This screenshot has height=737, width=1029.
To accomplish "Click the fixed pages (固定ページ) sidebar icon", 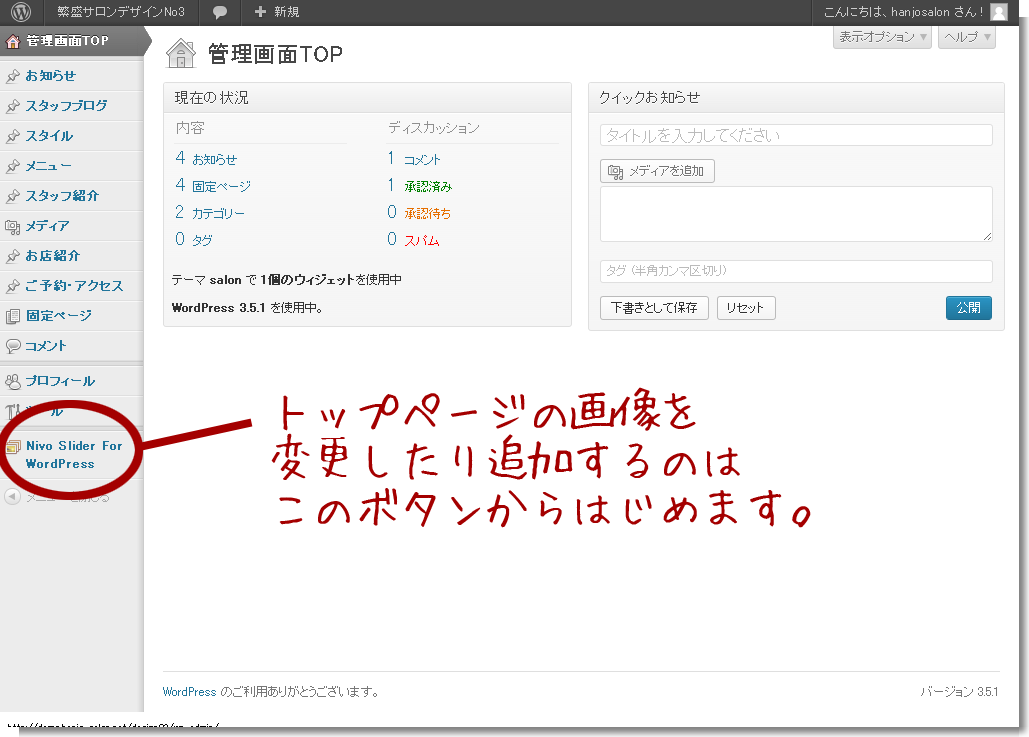I will 13,316.
